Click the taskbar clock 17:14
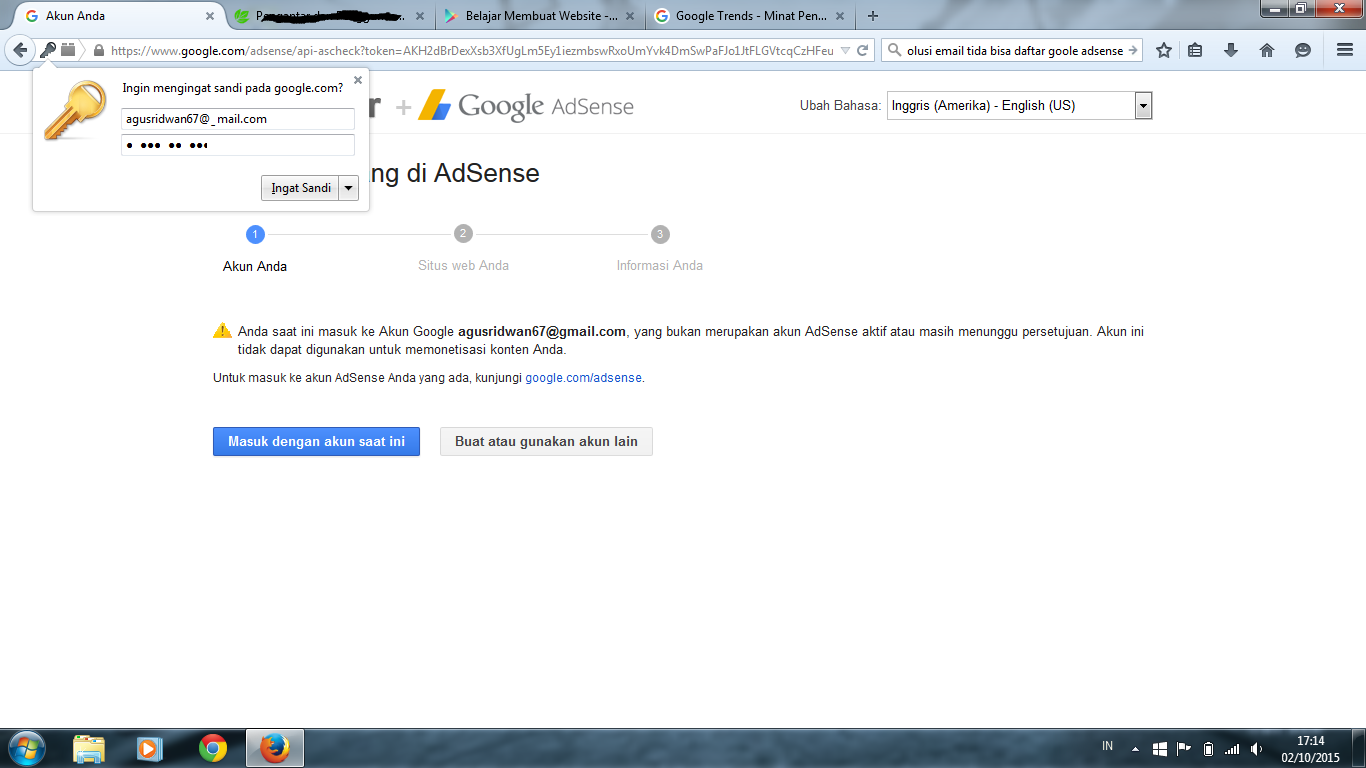The height and width of the screenshot is (768, 1366). [x=1310, y=741]
